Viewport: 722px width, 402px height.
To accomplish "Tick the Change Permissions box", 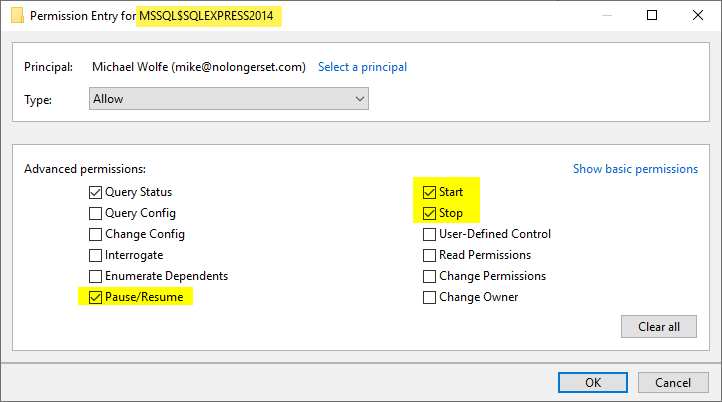I will point(429,276).
